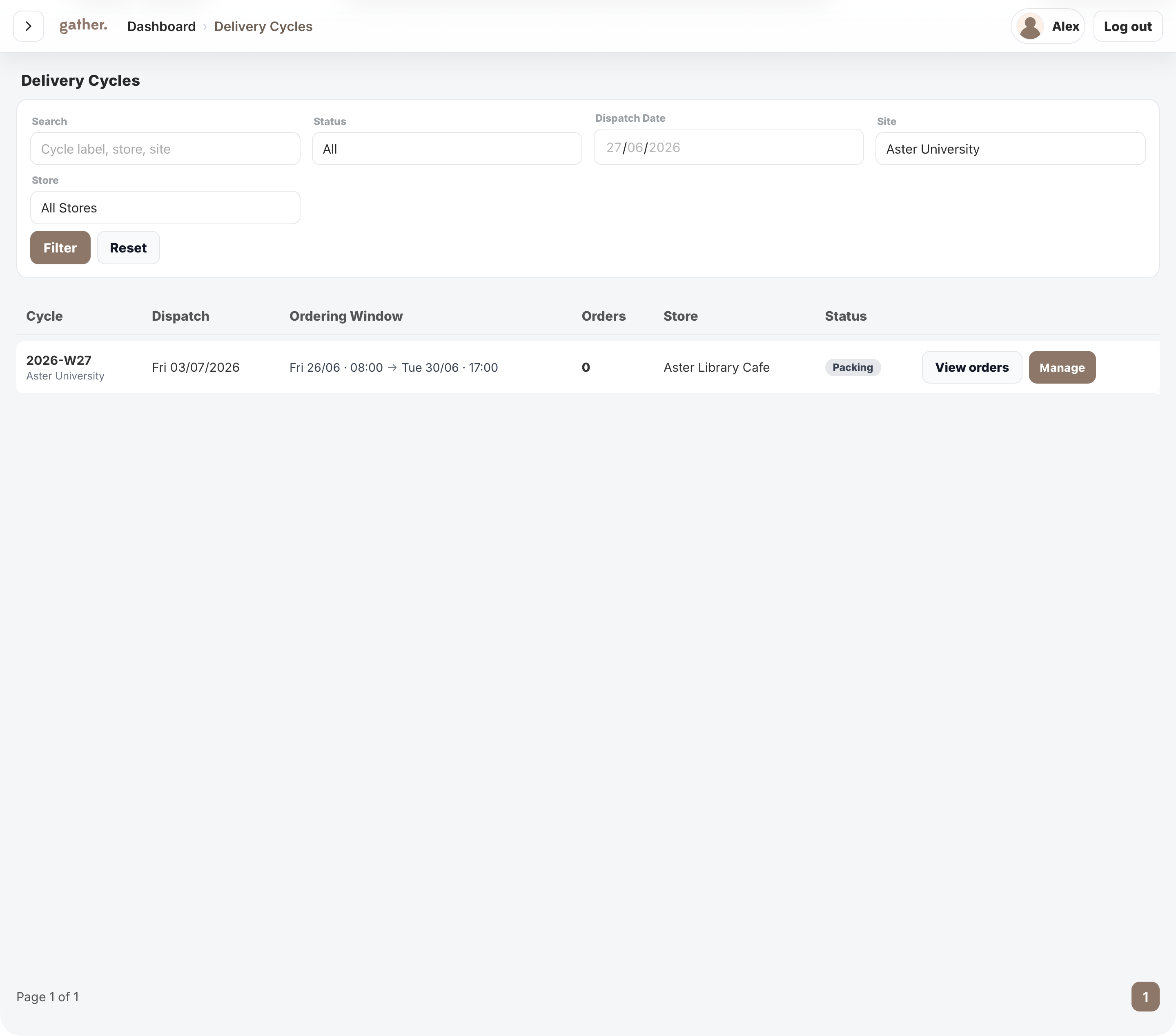Click the gather. logo
The height and width of the screenshot is (1036, 1176).
(x=83, y=26)
